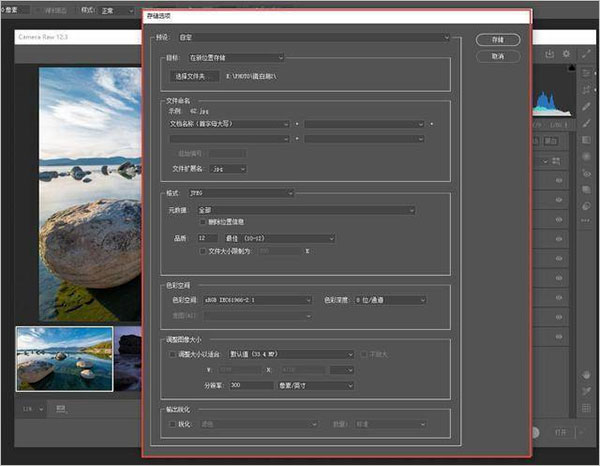Open the 预设 preset dropdown
The width and height of the screenshot is (600, 466).
click(x=314, y=37)
